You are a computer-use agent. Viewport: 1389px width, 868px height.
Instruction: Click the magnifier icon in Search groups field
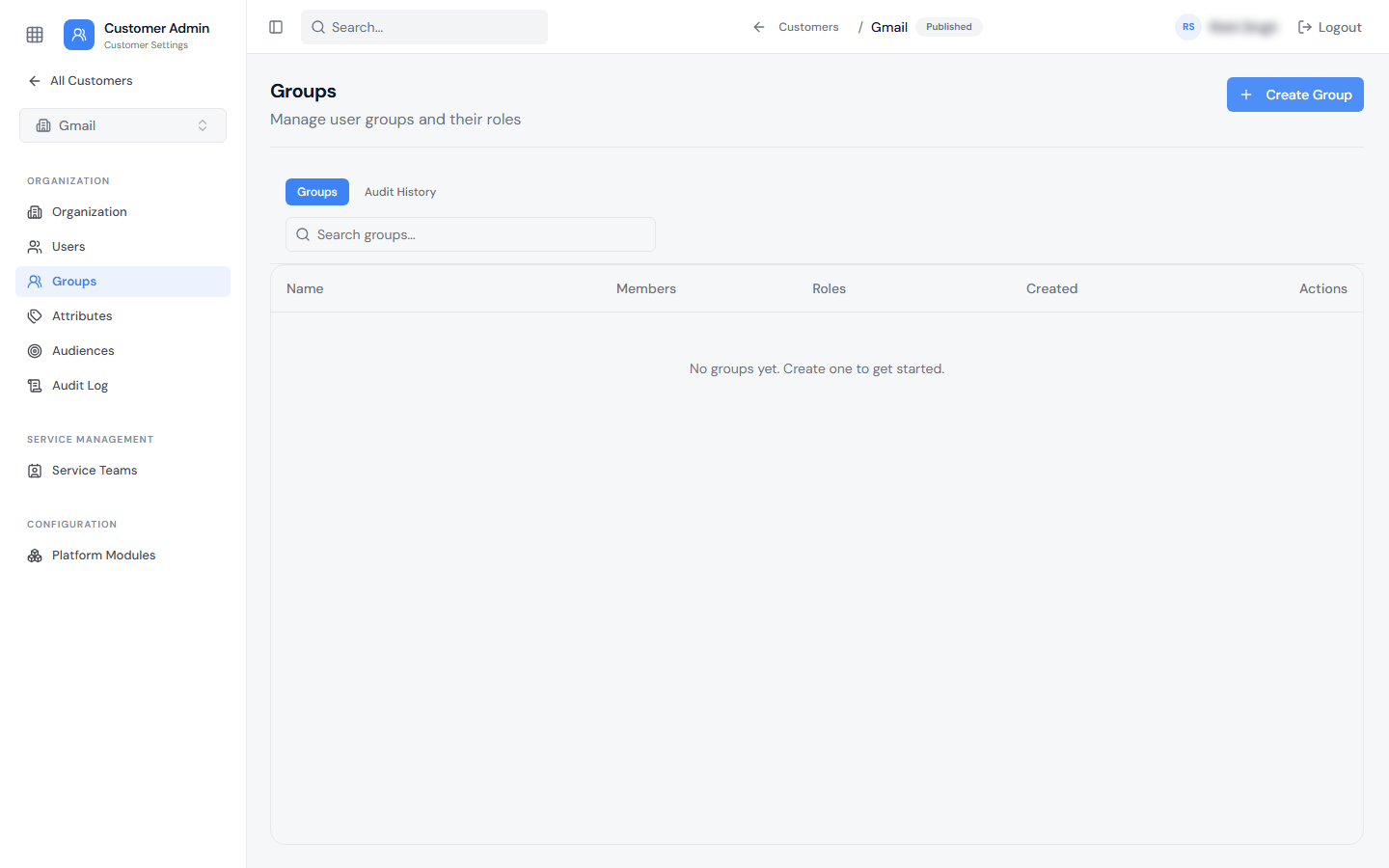coord(303,234)
